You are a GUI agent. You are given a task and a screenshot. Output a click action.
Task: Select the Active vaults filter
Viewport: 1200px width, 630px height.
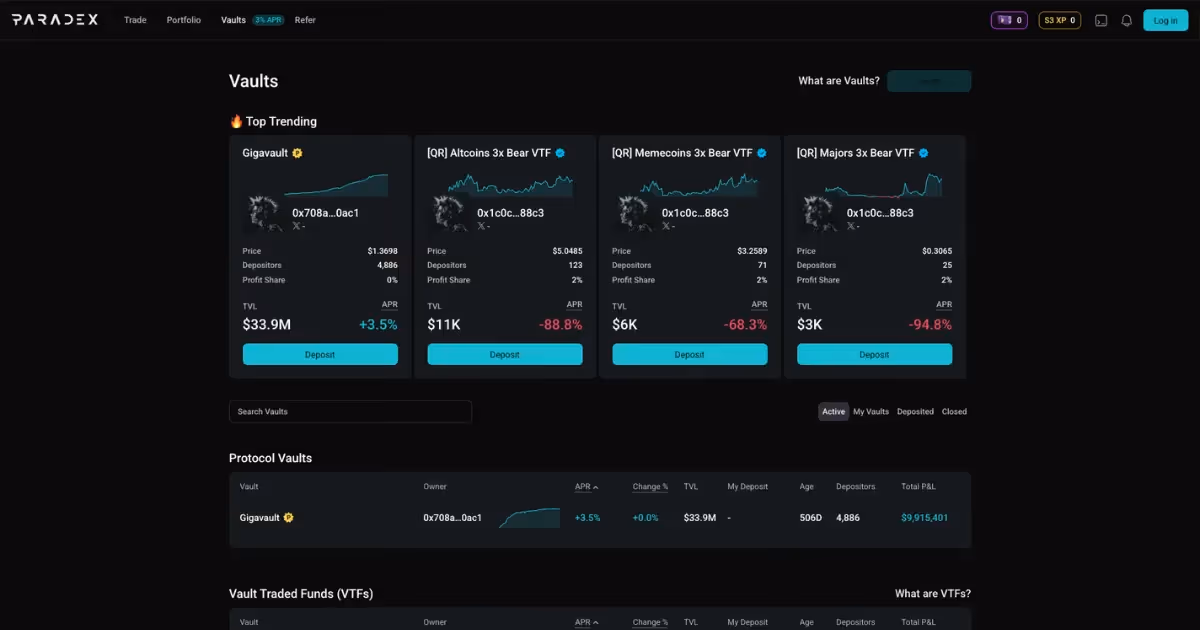[833, 411]
